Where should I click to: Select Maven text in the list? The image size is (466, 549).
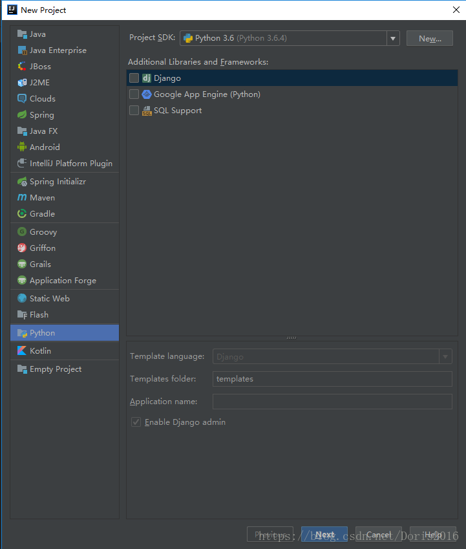[x=42, y=197]
